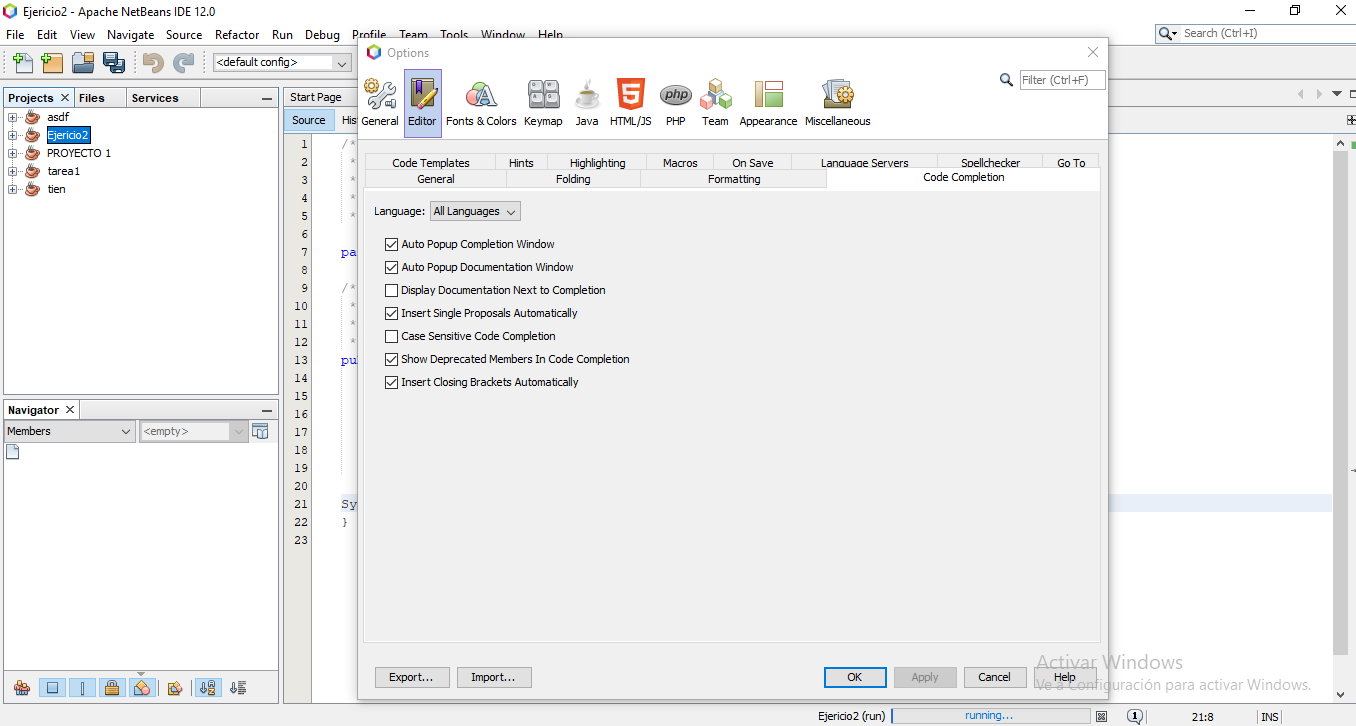Close the Projects tab
Screen dimensions: 1356x726
(x=65, y=98)
